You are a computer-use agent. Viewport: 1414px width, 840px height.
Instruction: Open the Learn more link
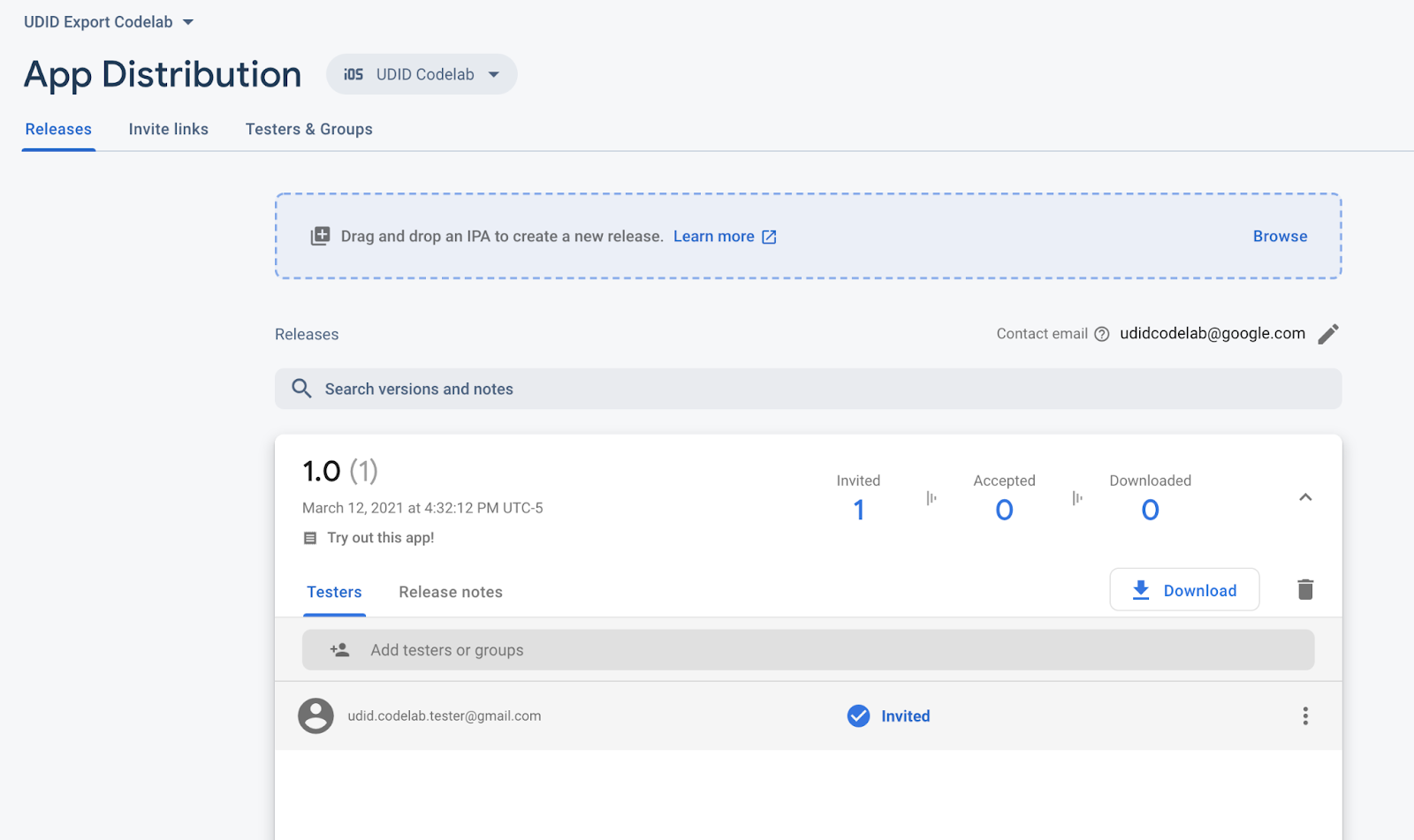pos(724,237)
